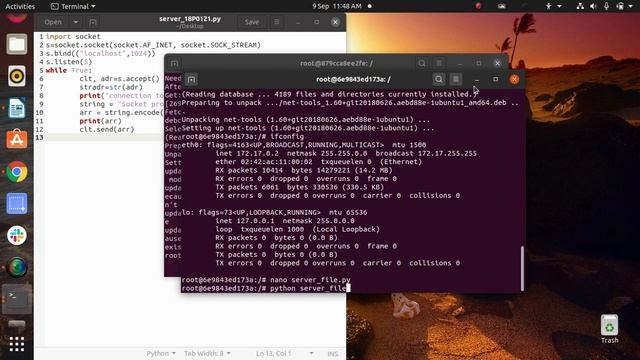This screenshot has width=640, height=360.
Task: Open clock and calendar at 9 Sep 11:48 AM
Action: [x=337, y=6]
